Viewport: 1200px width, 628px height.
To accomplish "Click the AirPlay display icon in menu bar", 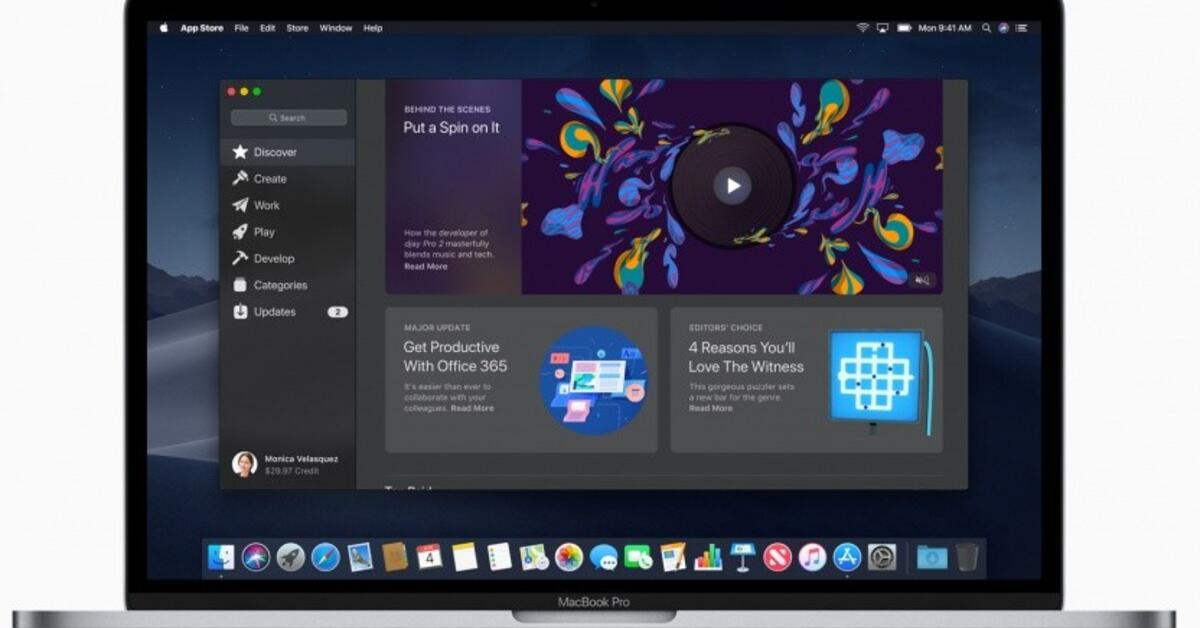I will (883, 28).
